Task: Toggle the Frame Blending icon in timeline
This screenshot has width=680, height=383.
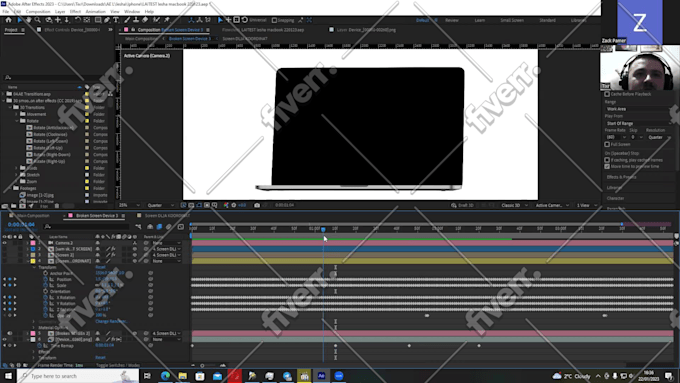Action: click(x=159, y=226)
